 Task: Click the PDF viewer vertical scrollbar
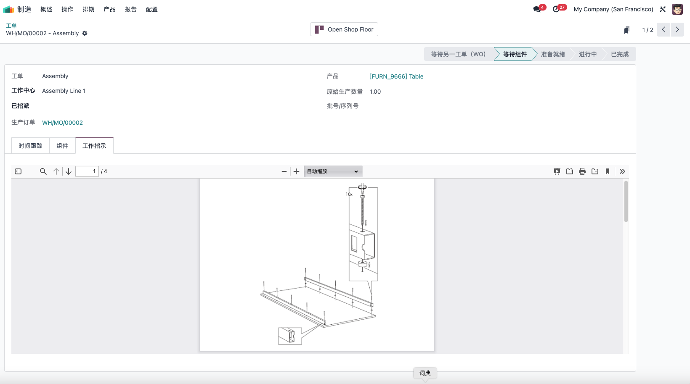pyautogui.click(x=626, y=201)
